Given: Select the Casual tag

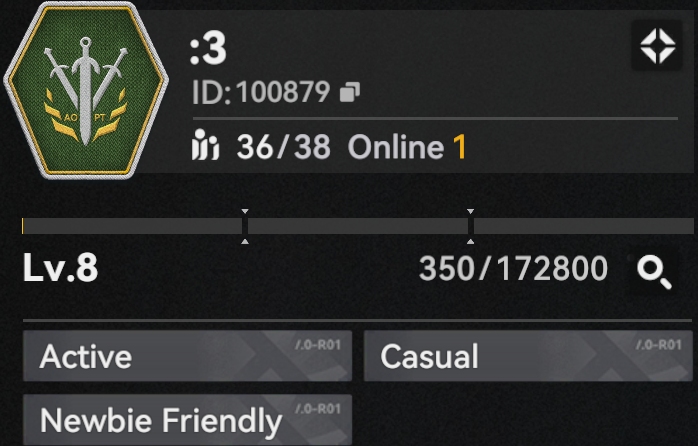Looking at the screenshot, I should [x=528, y=356].
